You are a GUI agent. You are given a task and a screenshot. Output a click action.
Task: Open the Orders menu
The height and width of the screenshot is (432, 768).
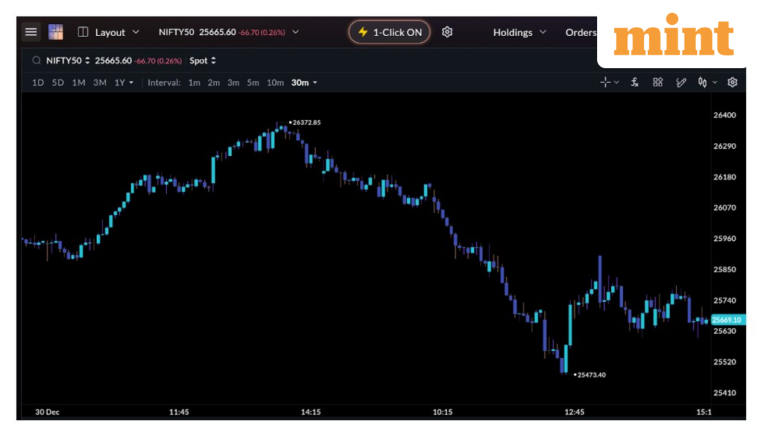click(581, 32)
